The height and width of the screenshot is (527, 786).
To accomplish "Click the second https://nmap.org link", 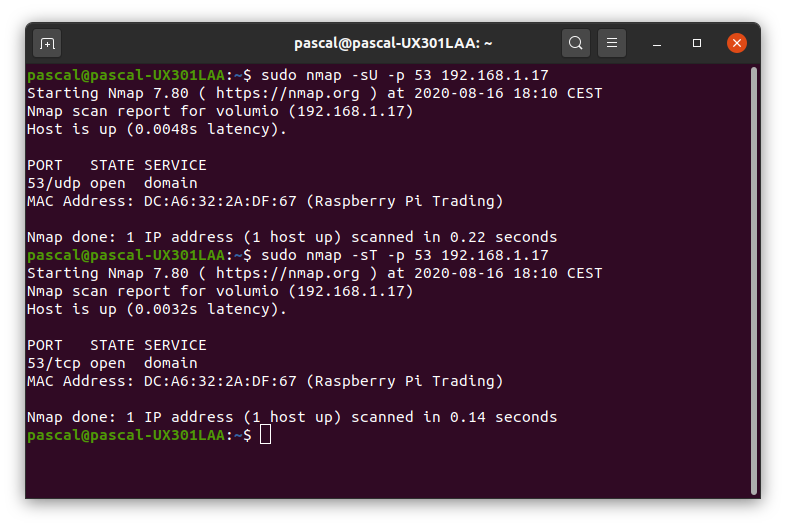I will coord(288,273).
